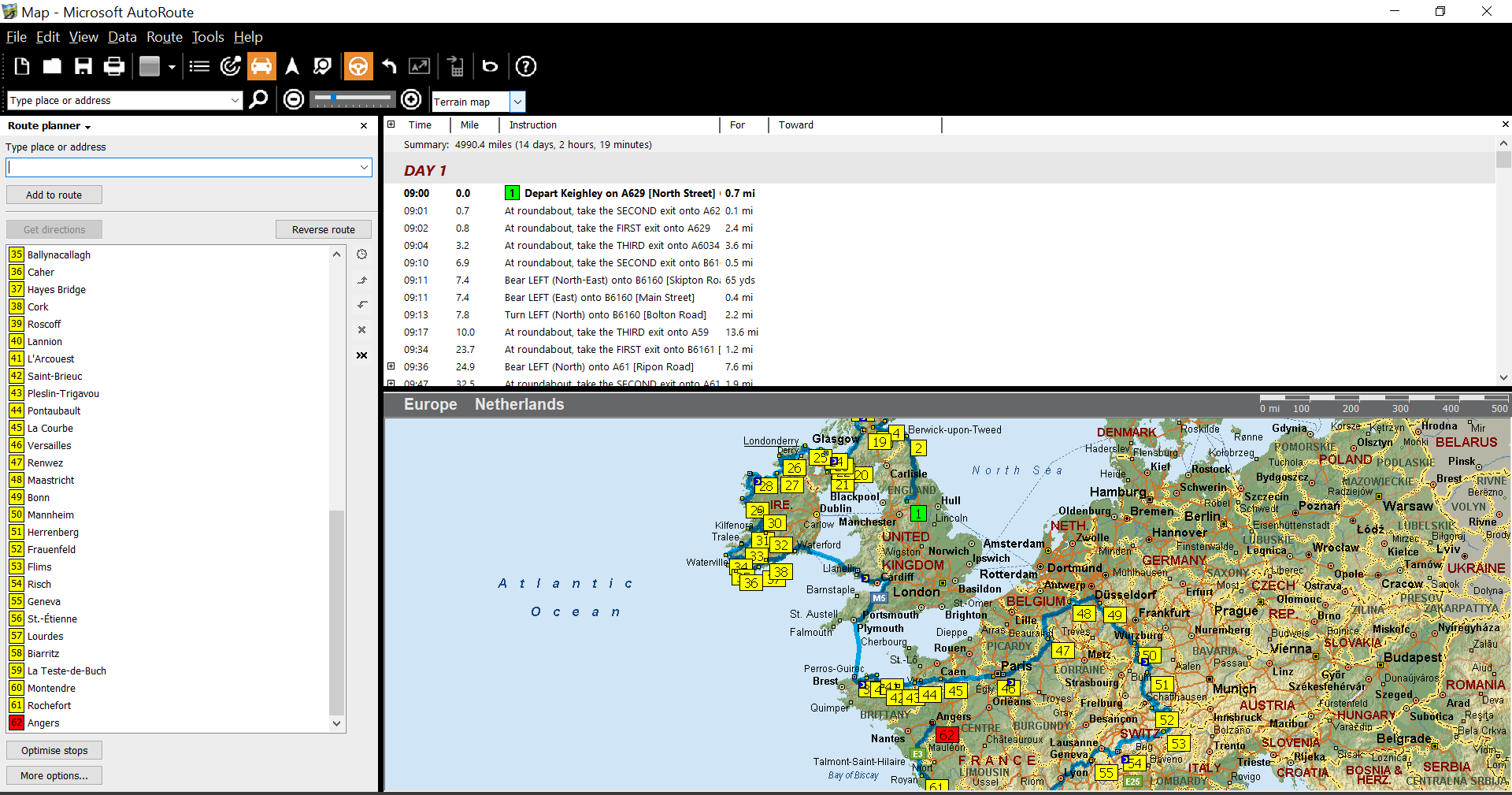
Task: Click the Add to route button
Action: tap(54, 195)
